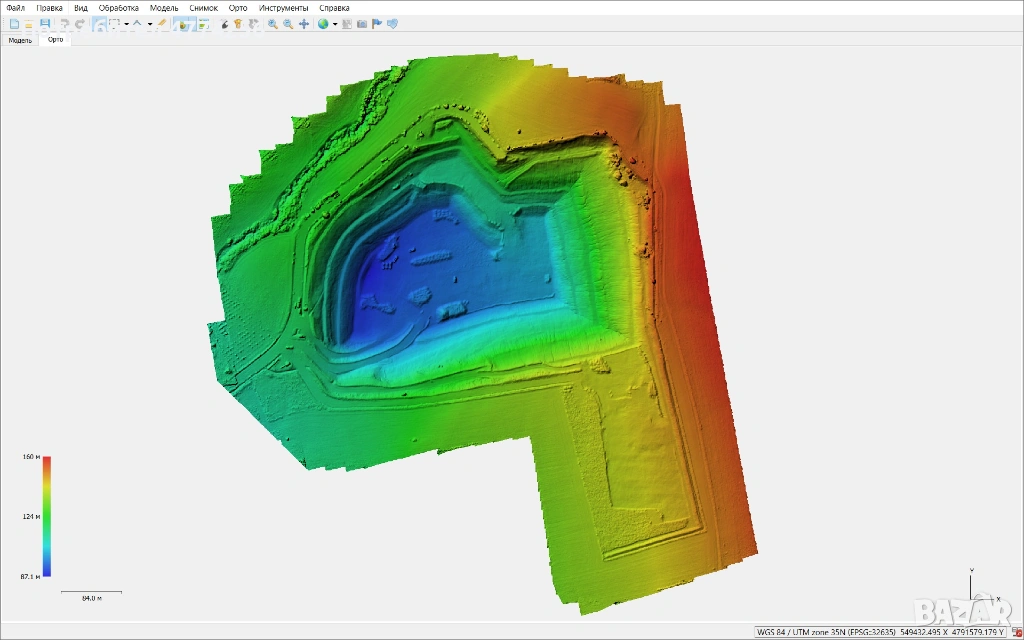Switch to the Модель tab
Screen dimensions: 1024x640
20,40
